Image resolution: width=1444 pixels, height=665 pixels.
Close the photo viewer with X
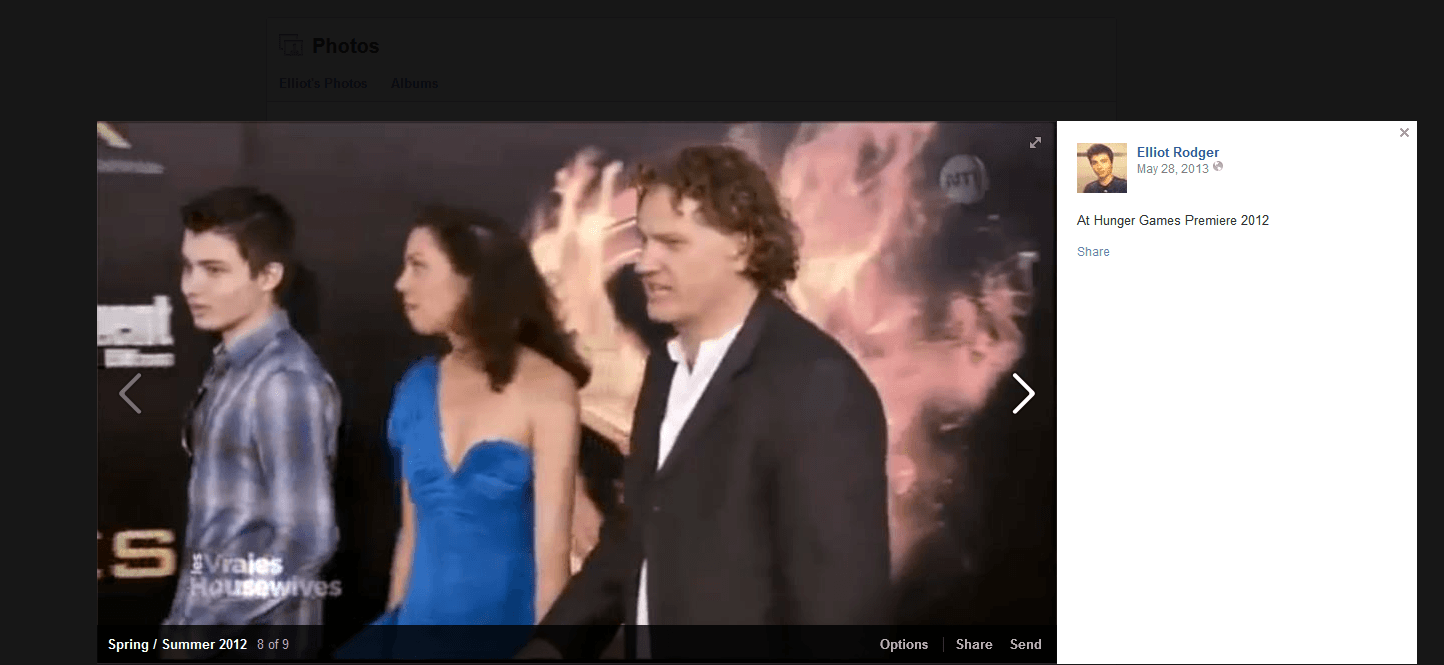click(1404, 132)
